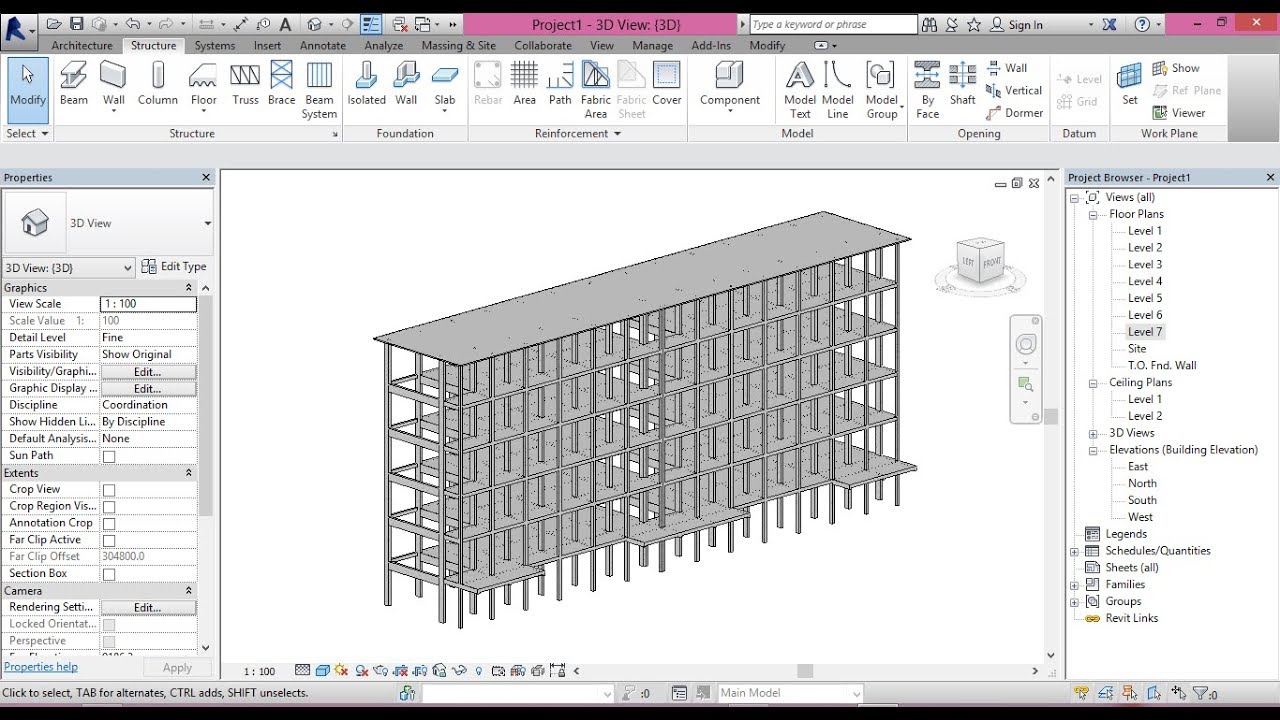Click Edit for Rendering Settings
1280x720 pixels.
[148, 608]
